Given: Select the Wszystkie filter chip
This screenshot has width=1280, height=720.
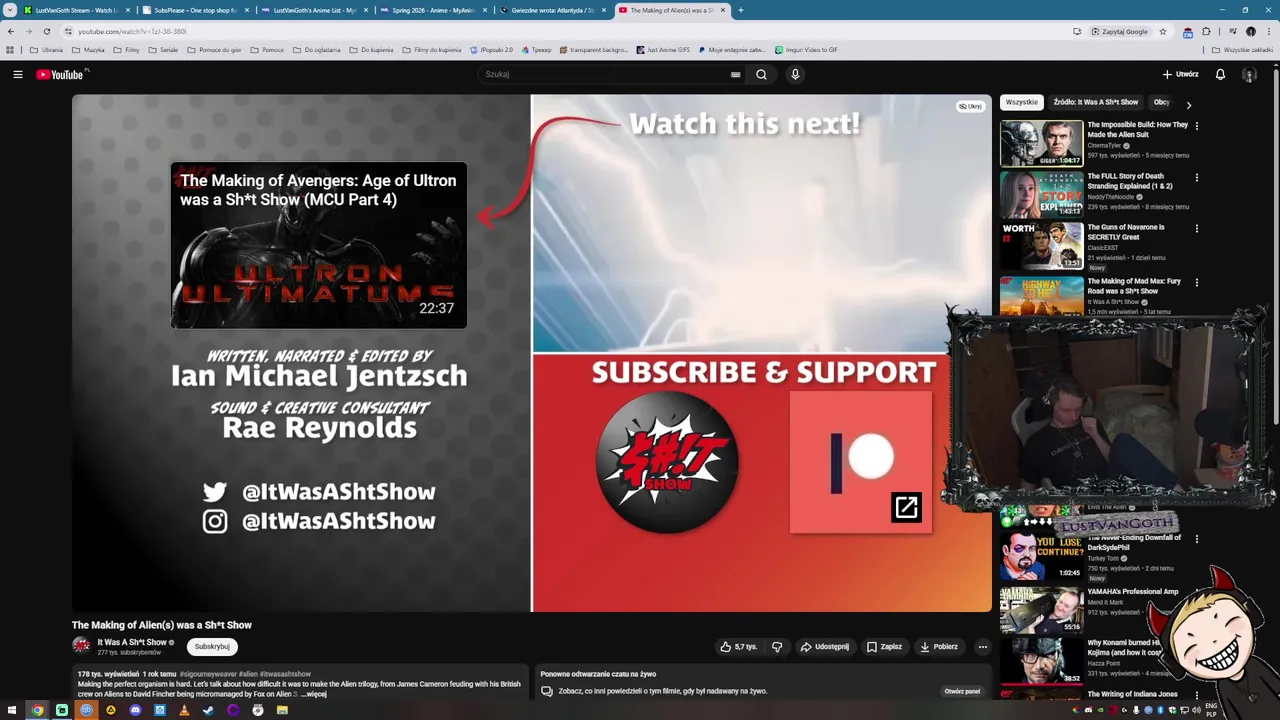Looking at the screenshot, I should 1022,102.
